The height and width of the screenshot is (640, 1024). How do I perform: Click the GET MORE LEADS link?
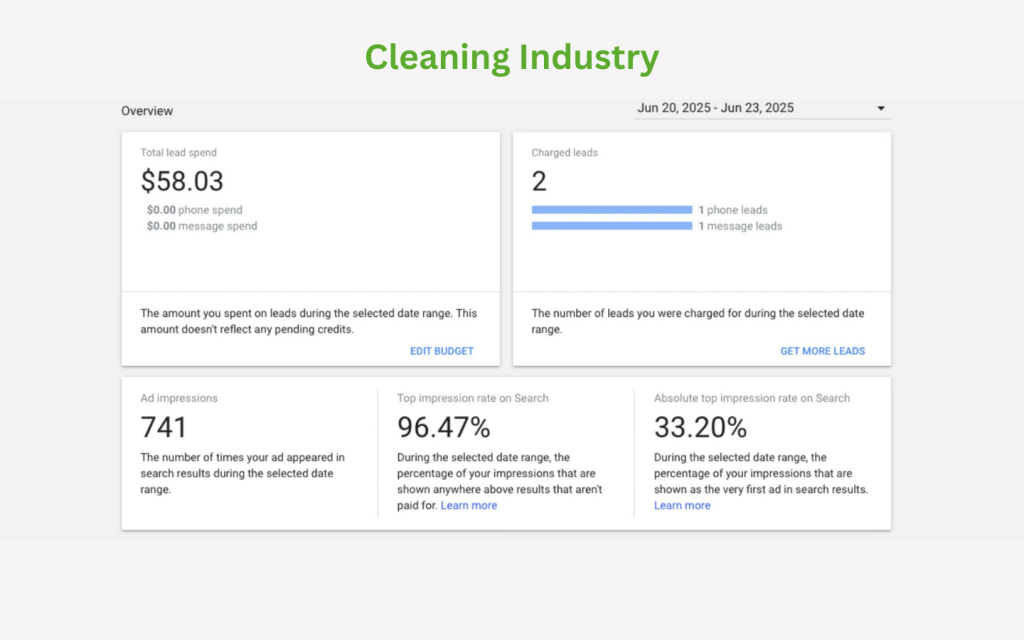click(x=822, y=351)
